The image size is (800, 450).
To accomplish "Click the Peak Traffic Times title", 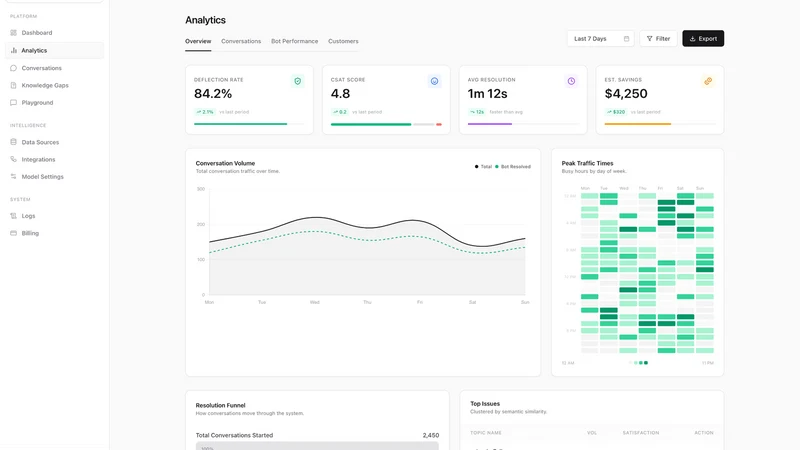I will (x=587, y=163).
